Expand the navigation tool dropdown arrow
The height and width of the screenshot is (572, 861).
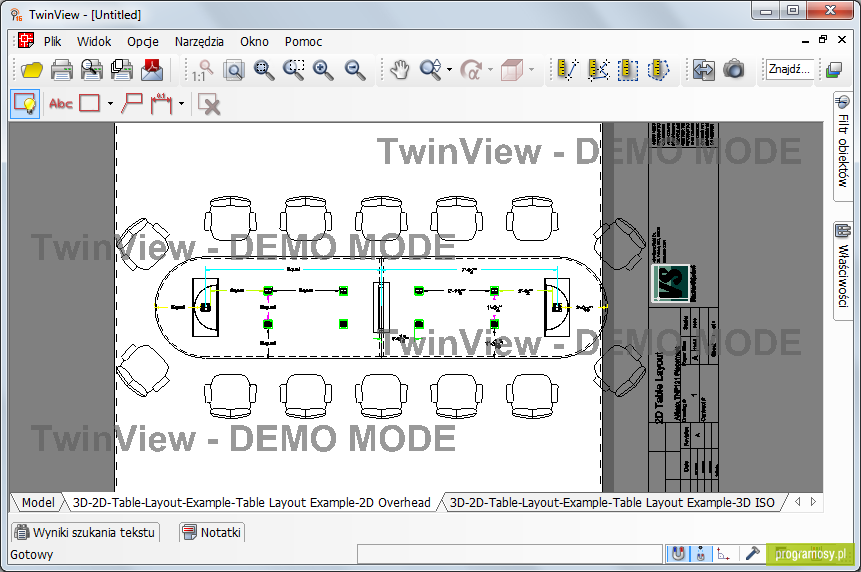tap(449, 70)
